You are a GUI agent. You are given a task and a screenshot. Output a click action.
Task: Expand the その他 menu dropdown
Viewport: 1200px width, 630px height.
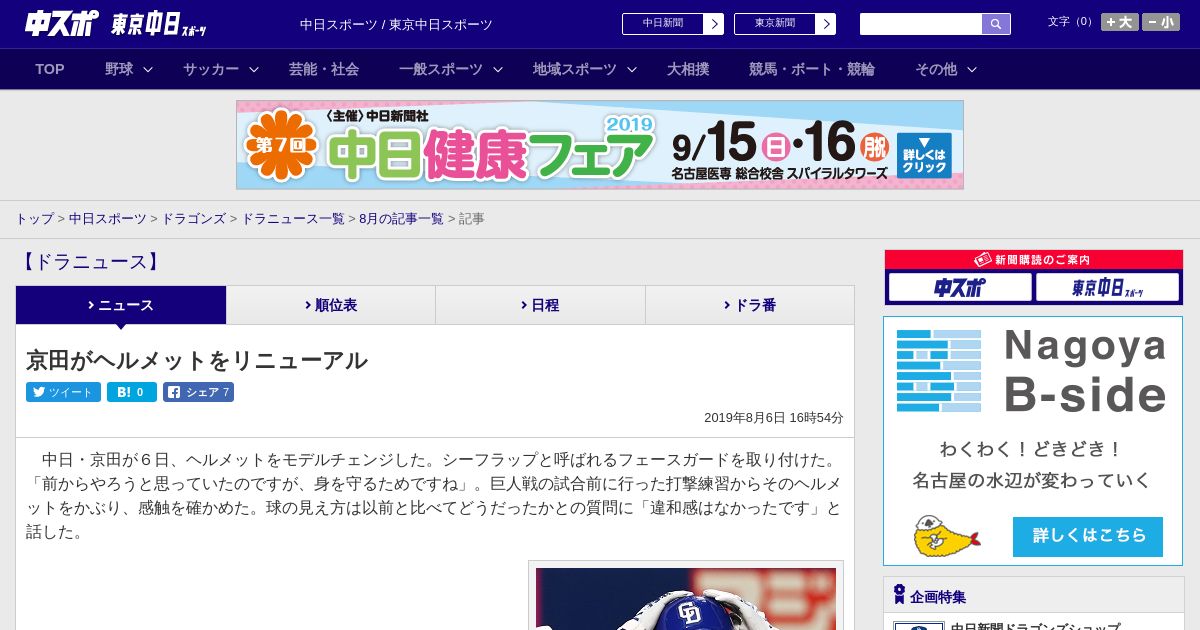point(945,69)
